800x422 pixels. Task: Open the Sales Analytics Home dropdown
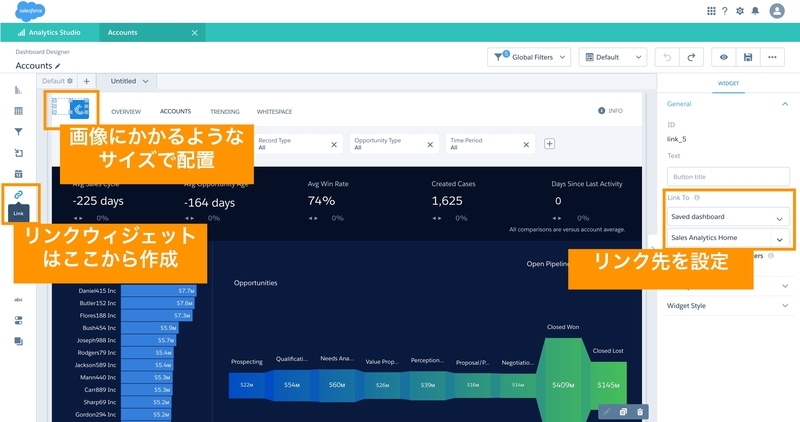coord(728,238)
